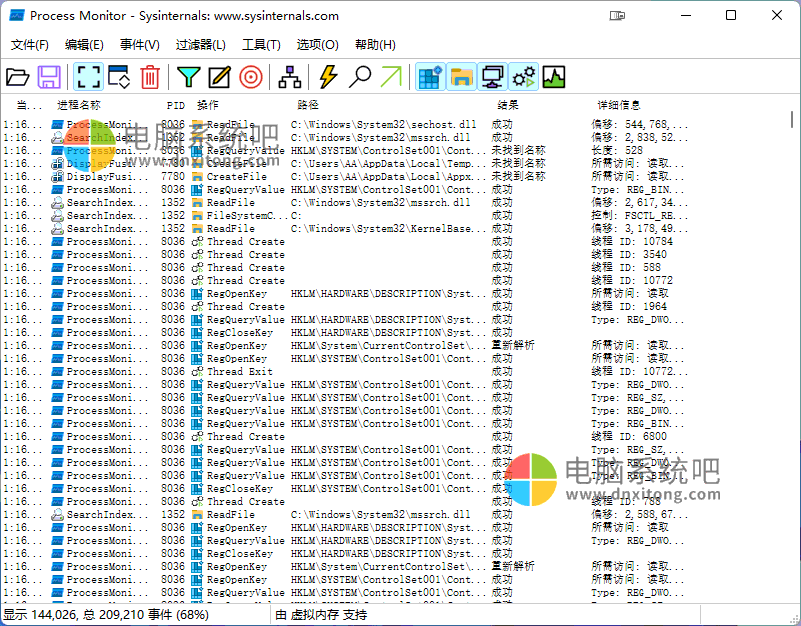Sort by 详细信息 column header
The image size is (801, 626).
[x=619, y=105]
